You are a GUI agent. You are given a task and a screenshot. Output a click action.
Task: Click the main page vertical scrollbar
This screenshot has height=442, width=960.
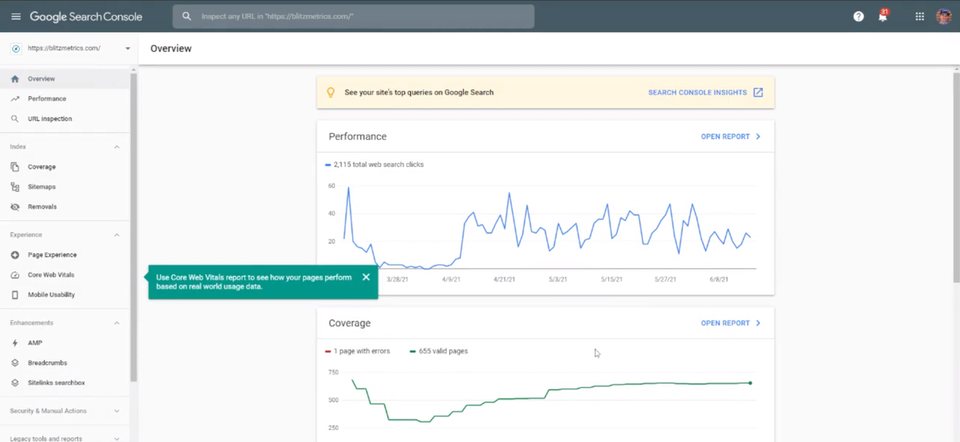tap(956, 178)
